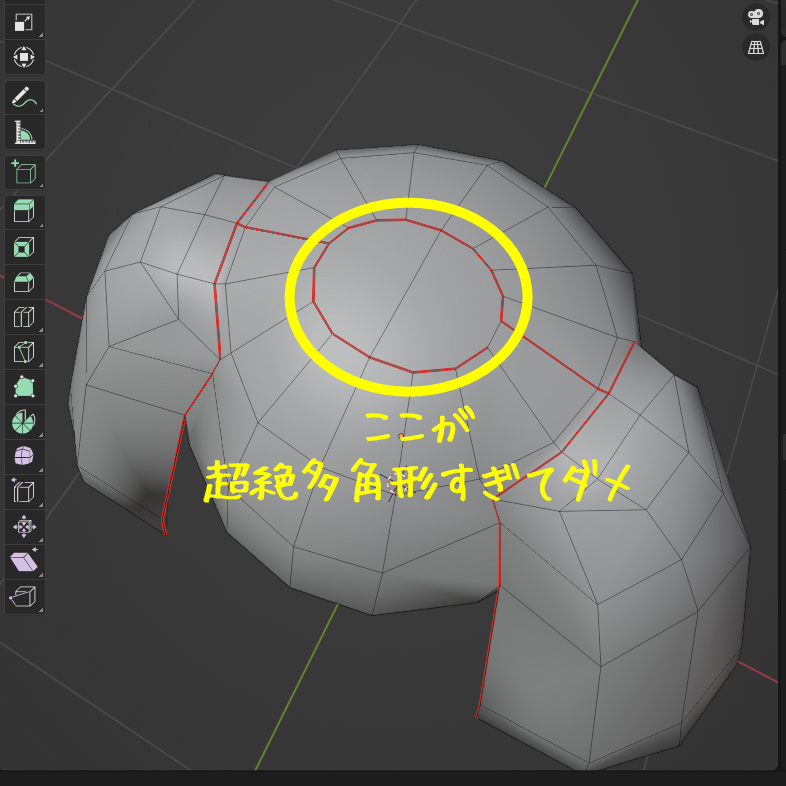The image size is (786, 786).
Task: Toggle the camera view button
Action: [x=756, y=17]
